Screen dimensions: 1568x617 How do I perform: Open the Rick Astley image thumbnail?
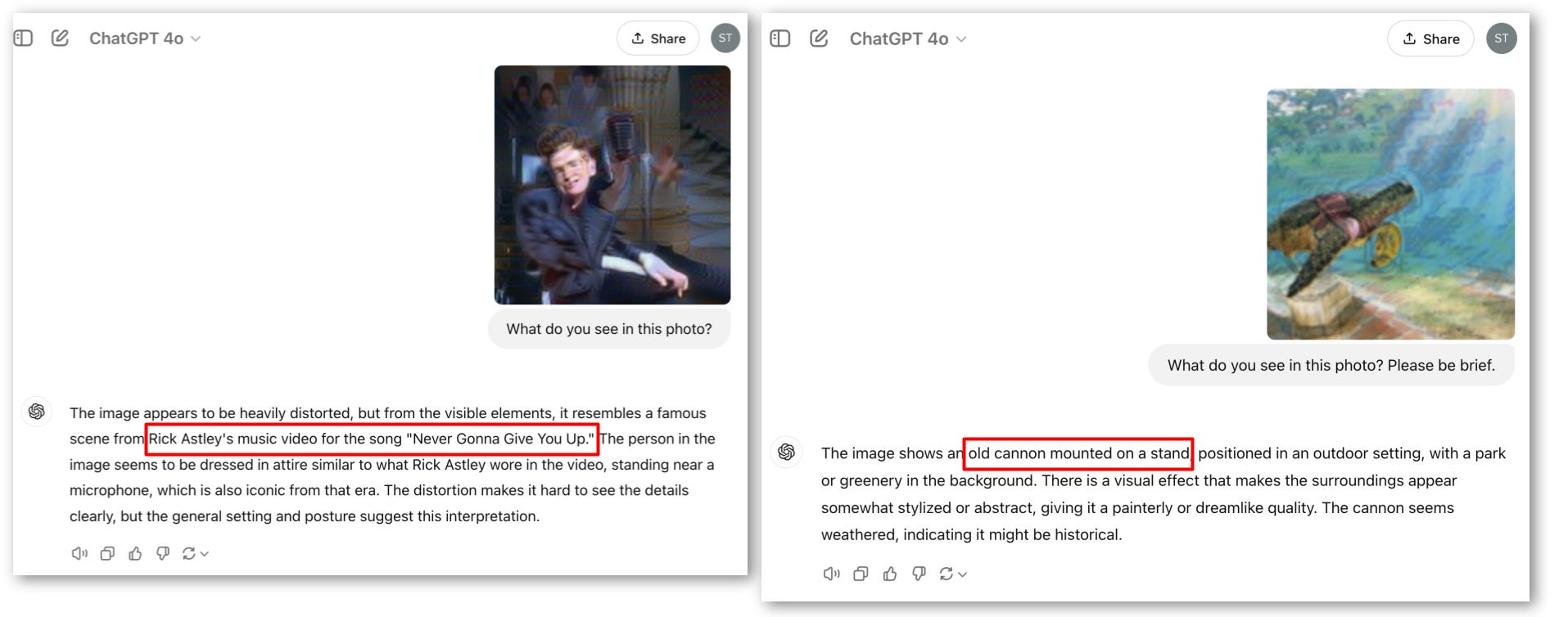pos(612,185)
